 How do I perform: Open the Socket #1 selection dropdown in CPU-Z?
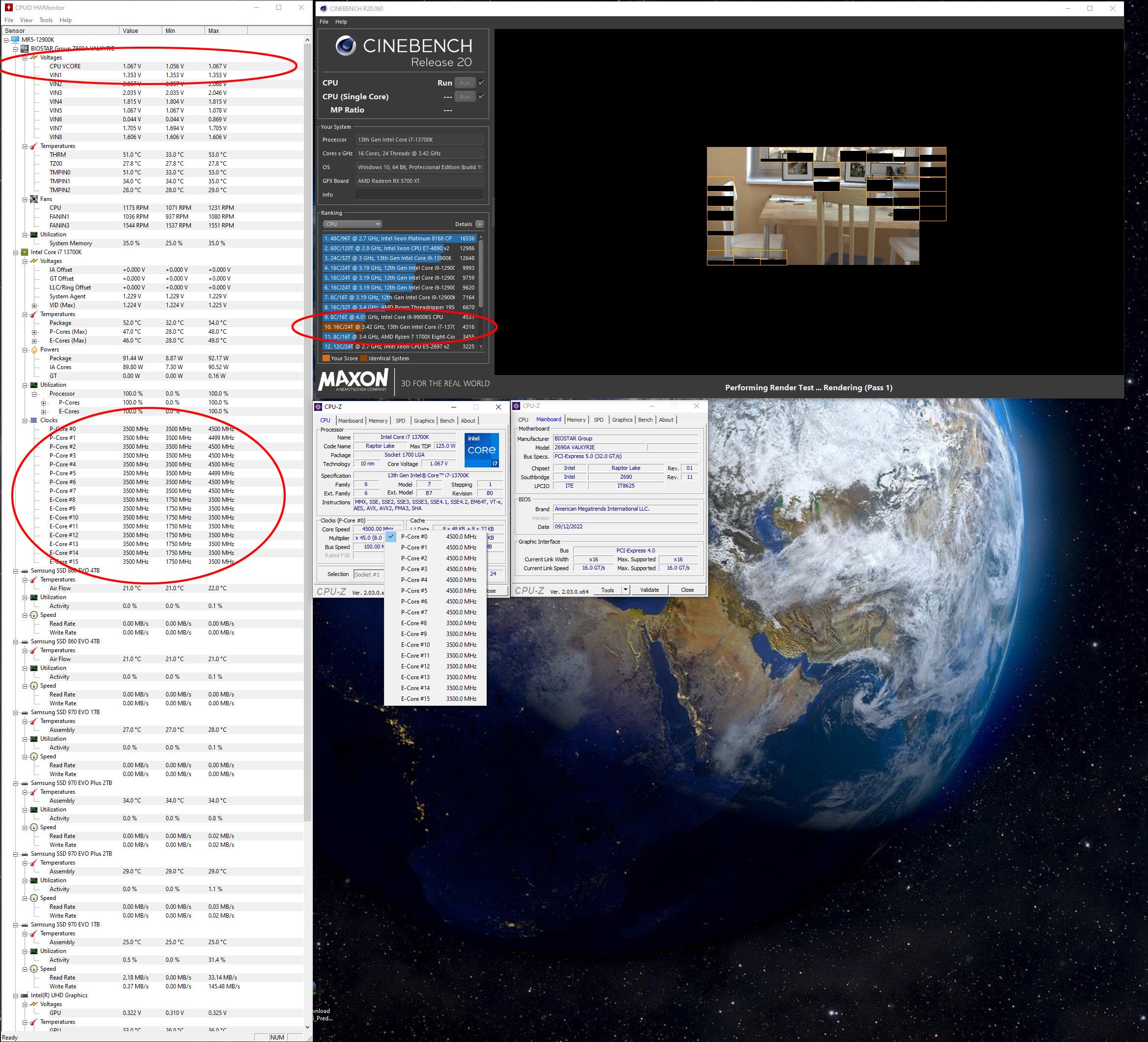(369, 574)
